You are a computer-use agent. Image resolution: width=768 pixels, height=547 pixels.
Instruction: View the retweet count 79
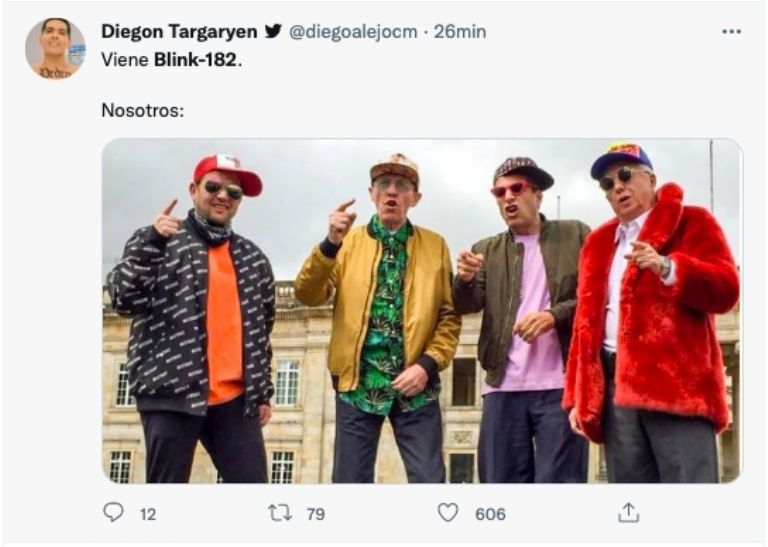[x=316, y=514]
